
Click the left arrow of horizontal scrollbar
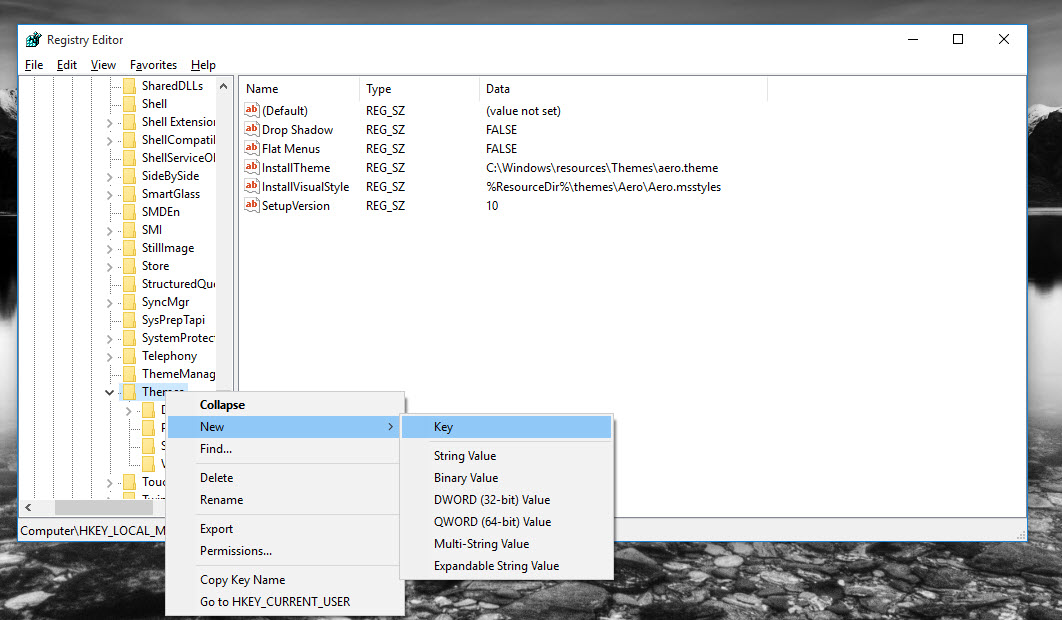pos(28,508)
